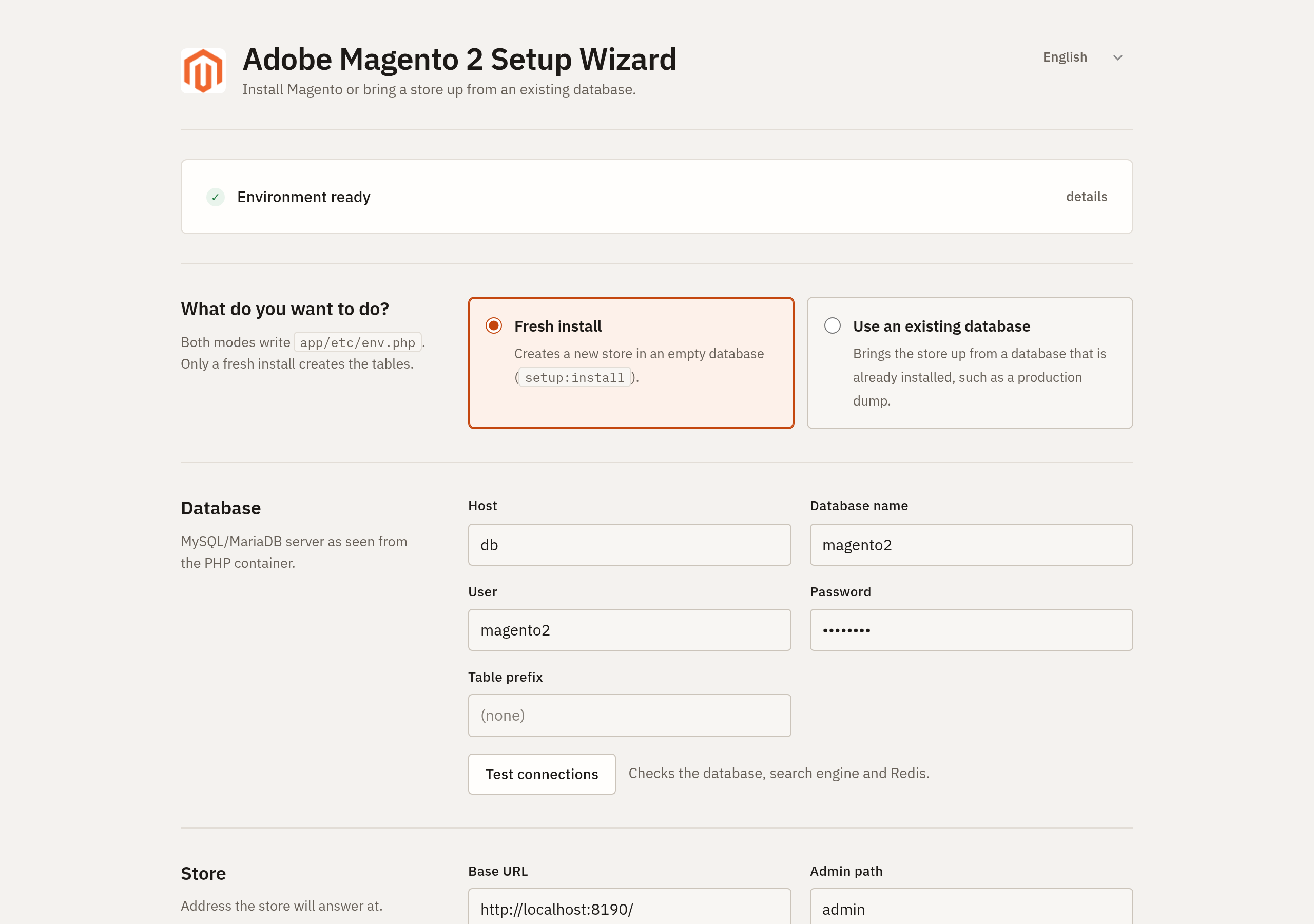1314x924 pixels.
Task: Click the Base URL field label
Action: 498,871
